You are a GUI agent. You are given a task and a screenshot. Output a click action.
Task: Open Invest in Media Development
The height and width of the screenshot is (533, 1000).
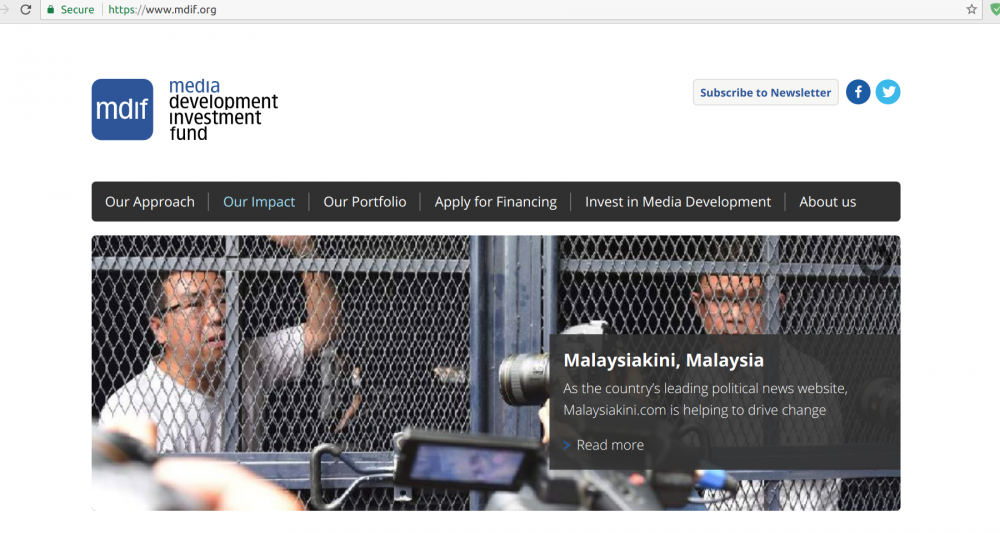click(678, 201)
